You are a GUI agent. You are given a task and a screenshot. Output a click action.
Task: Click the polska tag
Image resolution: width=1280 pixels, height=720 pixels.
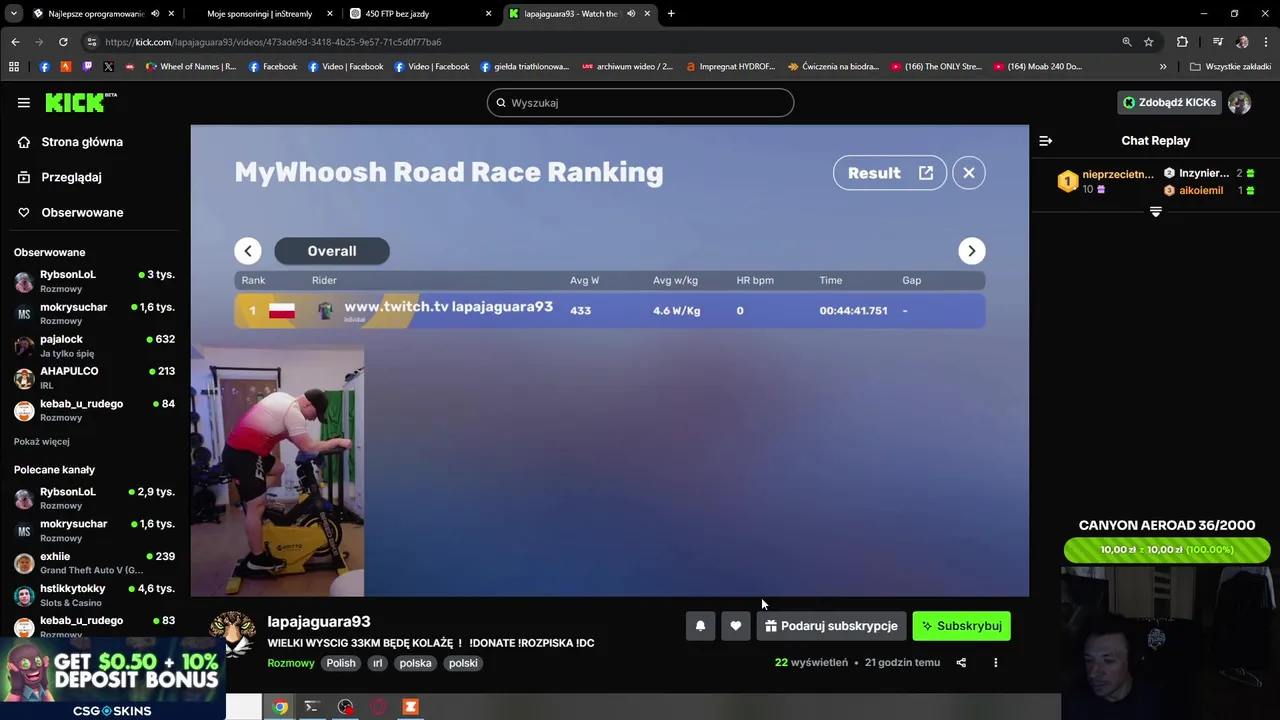click(415, 663)
